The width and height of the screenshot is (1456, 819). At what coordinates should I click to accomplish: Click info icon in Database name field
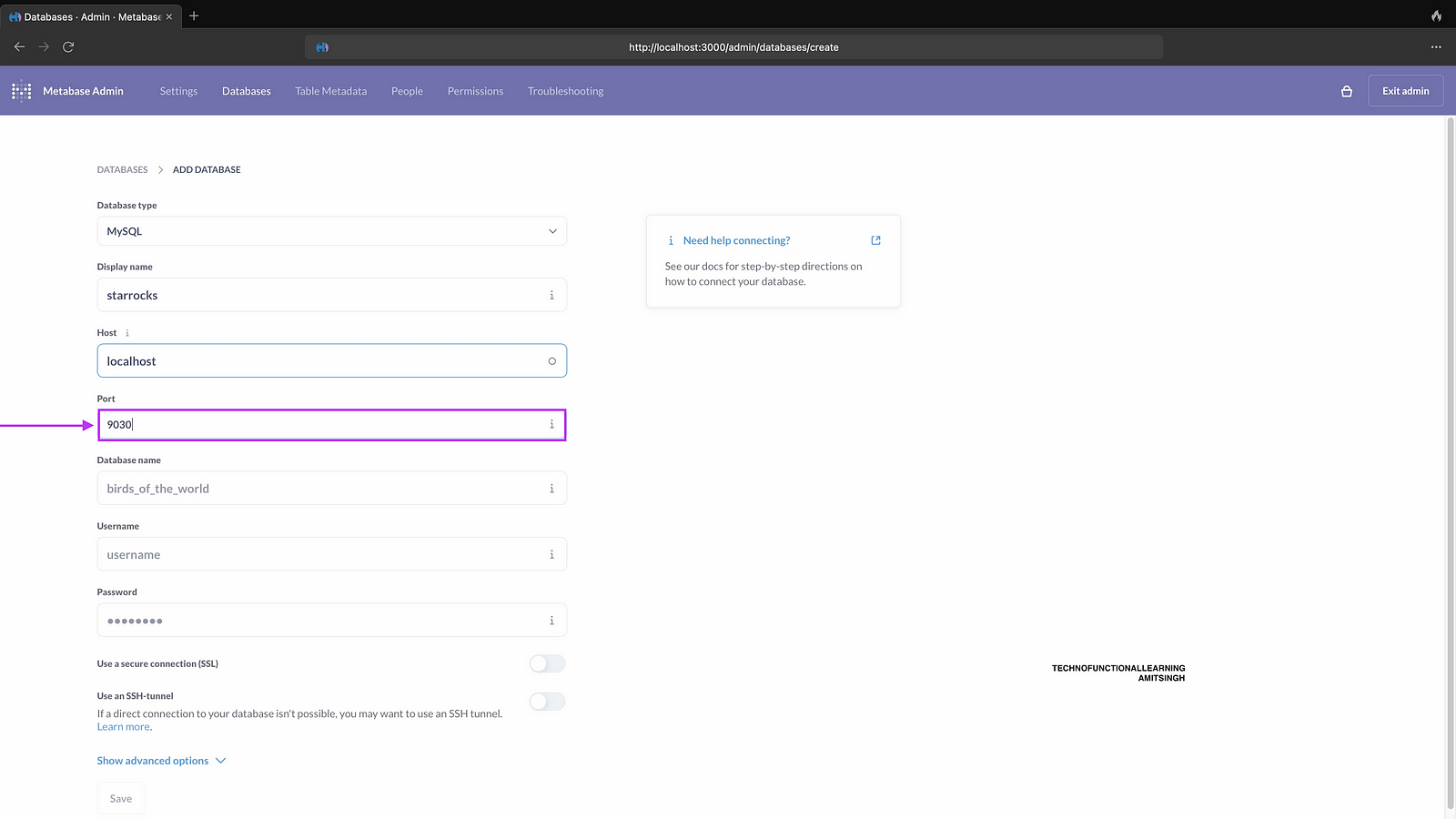point(551,489)
